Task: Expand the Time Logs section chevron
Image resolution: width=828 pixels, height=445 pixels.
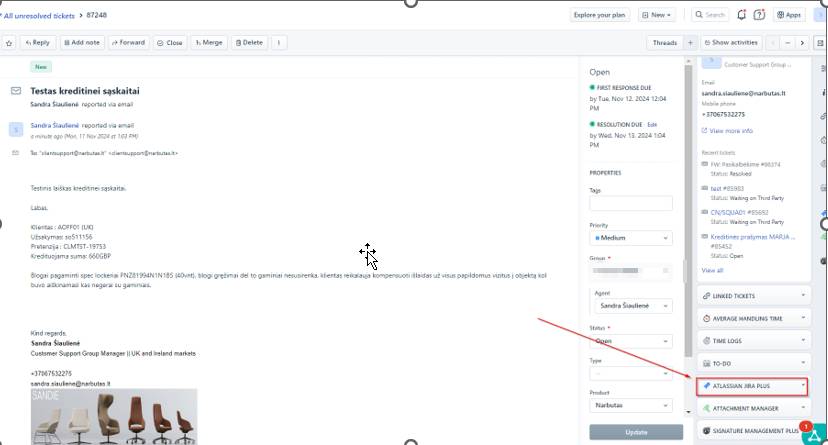Action: (x=803, y=340)
